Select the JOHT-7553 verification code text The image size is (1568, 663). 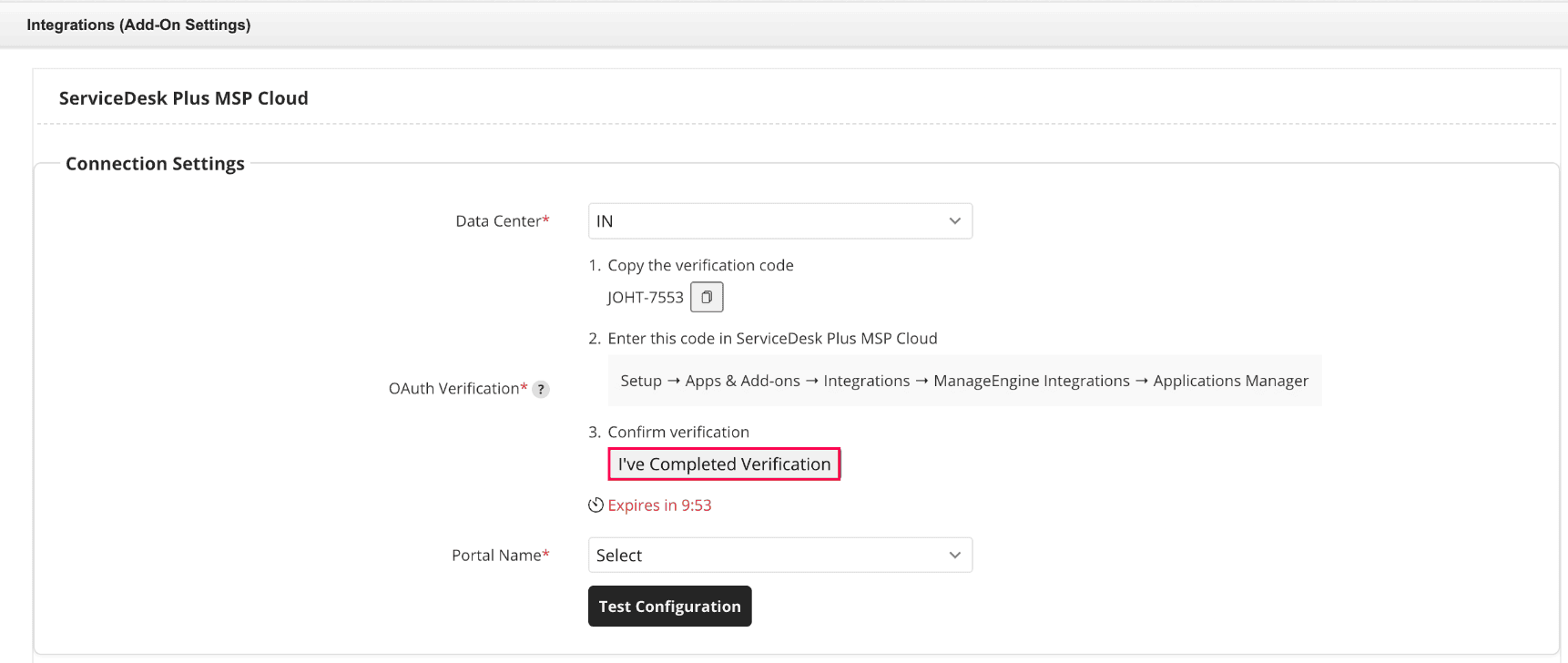point(646,298)
